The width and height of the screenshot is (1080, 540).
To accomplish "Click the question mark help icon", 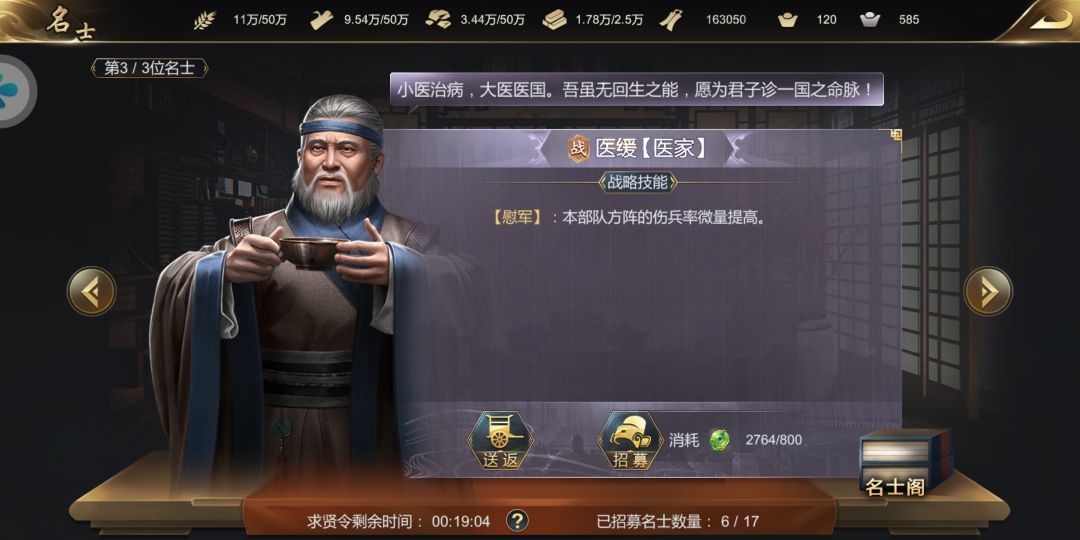I will (517, 521).
